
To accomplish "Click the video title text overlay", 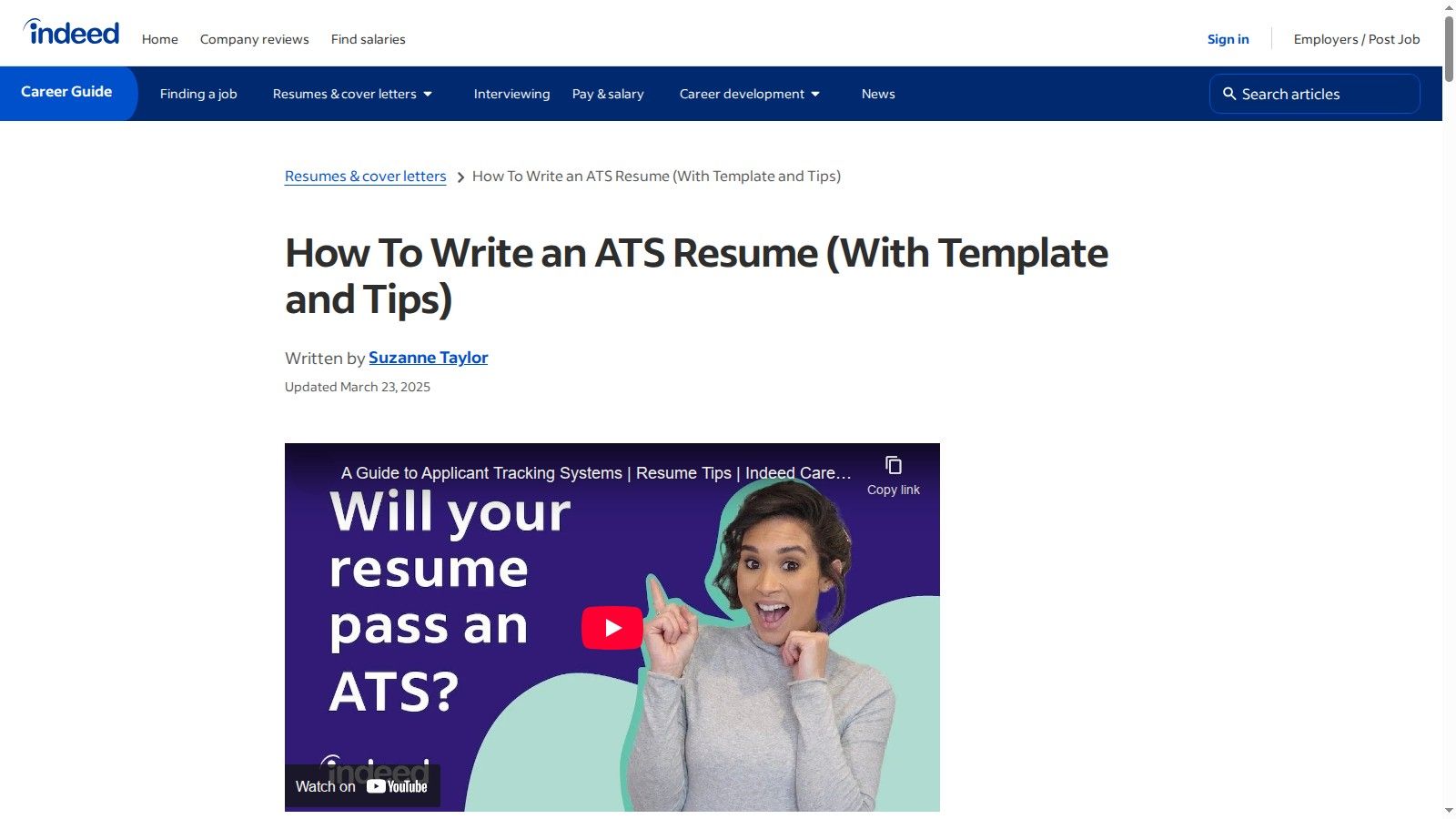I will tap(596, 473).
